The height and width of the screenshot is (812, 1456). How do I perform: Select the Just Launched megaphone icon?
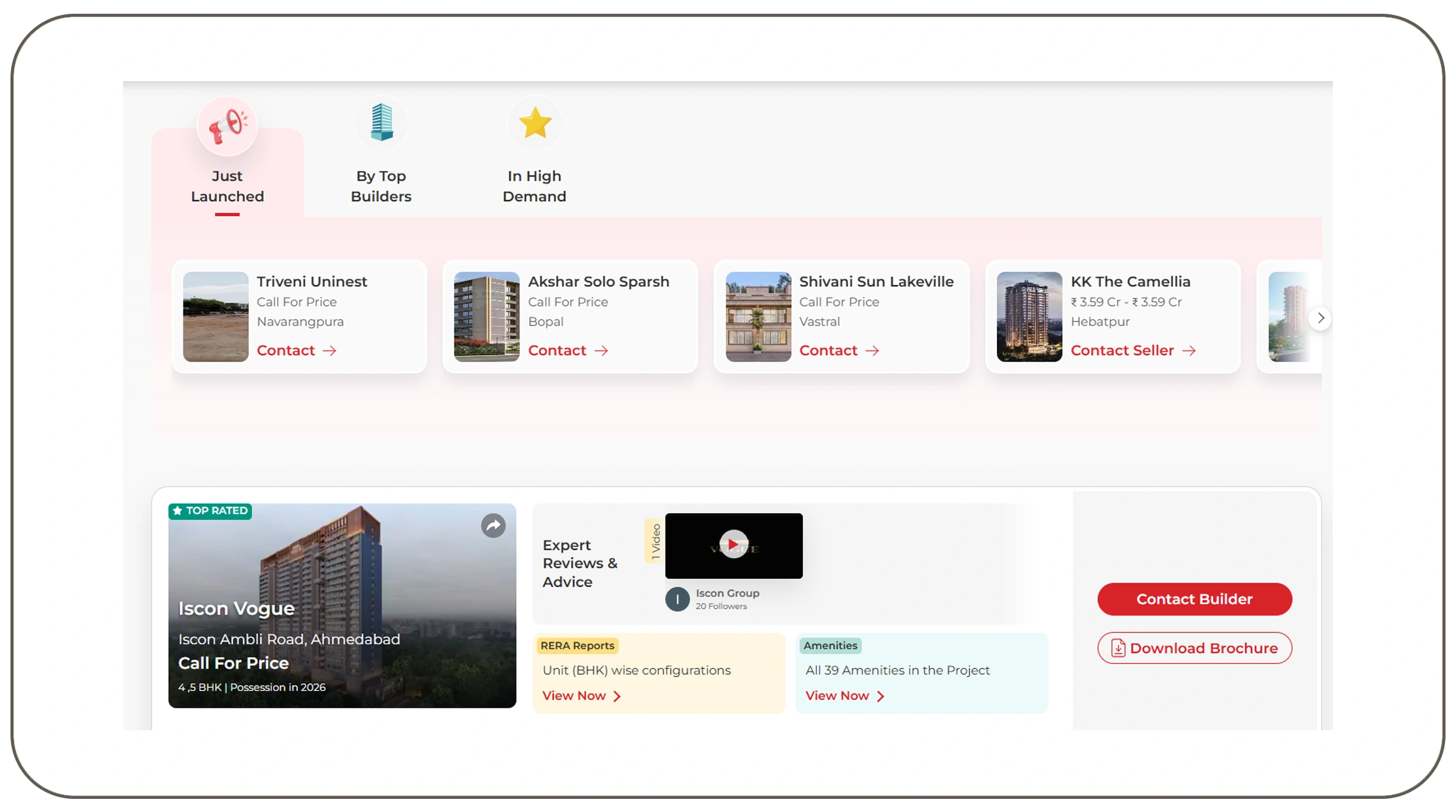click(227, 126)
